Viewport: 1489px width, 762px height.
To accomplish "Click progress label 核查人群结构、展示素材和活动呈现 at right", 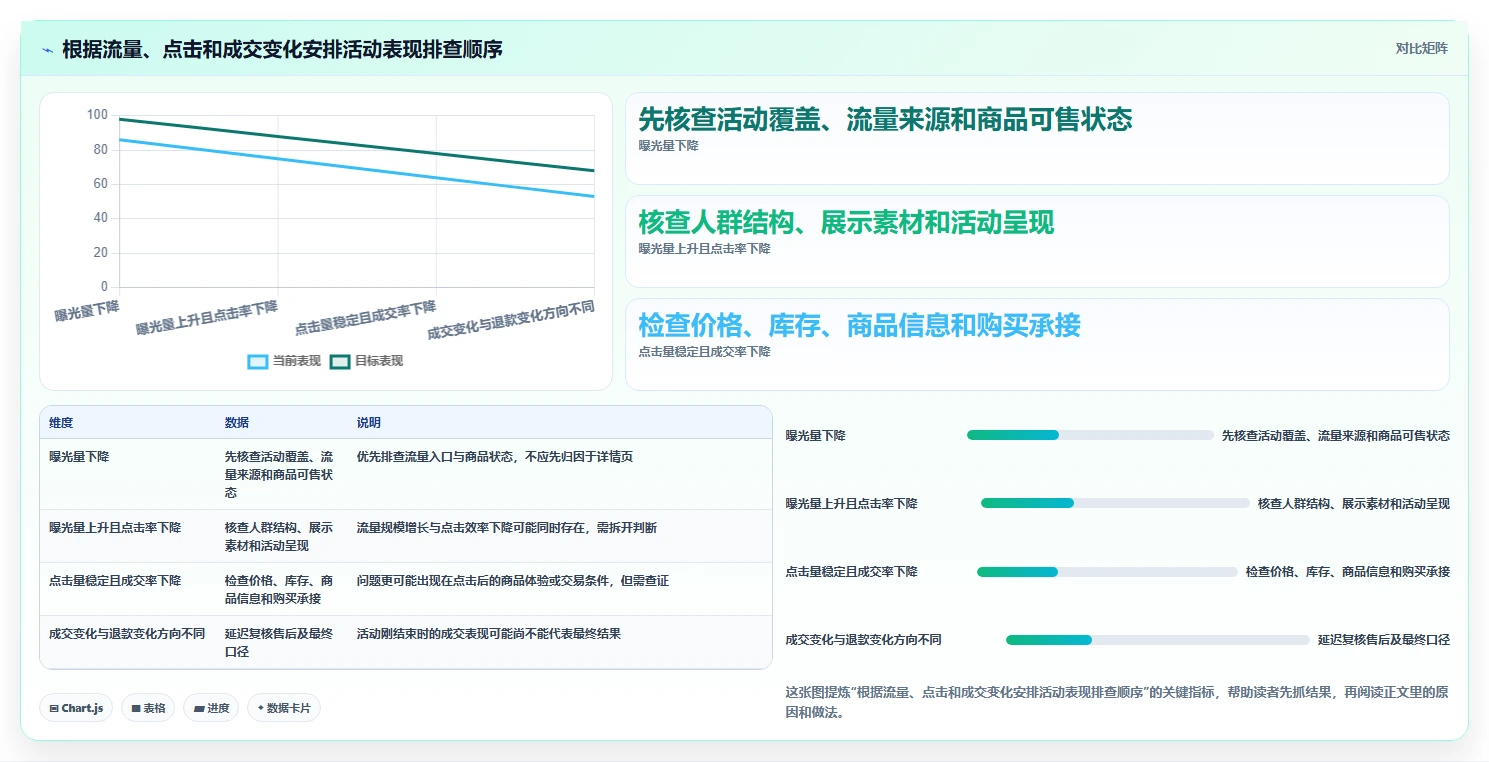I will pyautogui.click(x=1354, y=503).
